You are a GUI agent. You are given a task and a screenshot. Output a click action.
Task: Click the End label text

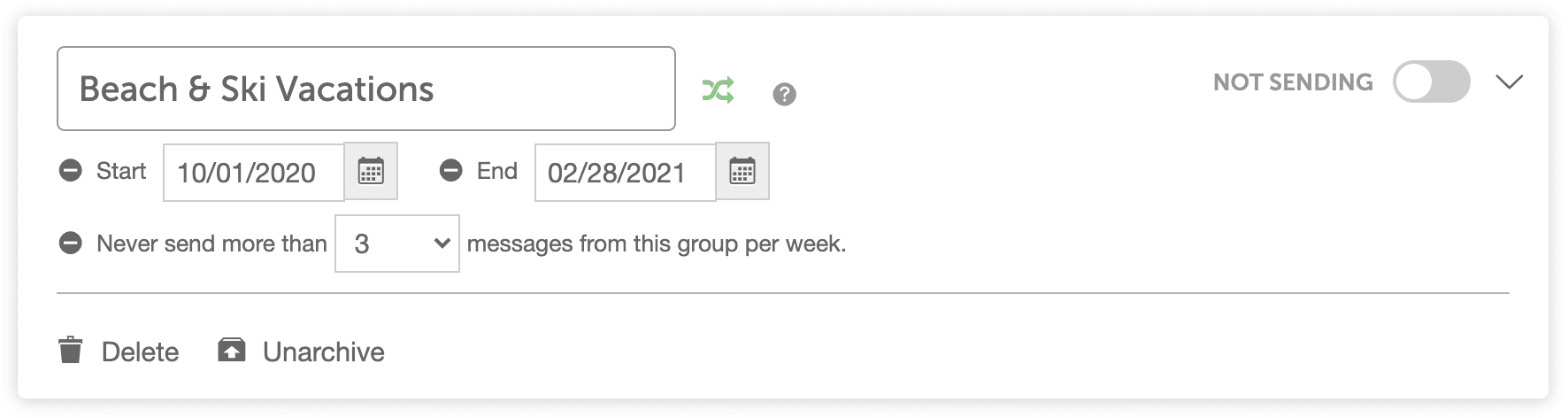click(497, 171)
